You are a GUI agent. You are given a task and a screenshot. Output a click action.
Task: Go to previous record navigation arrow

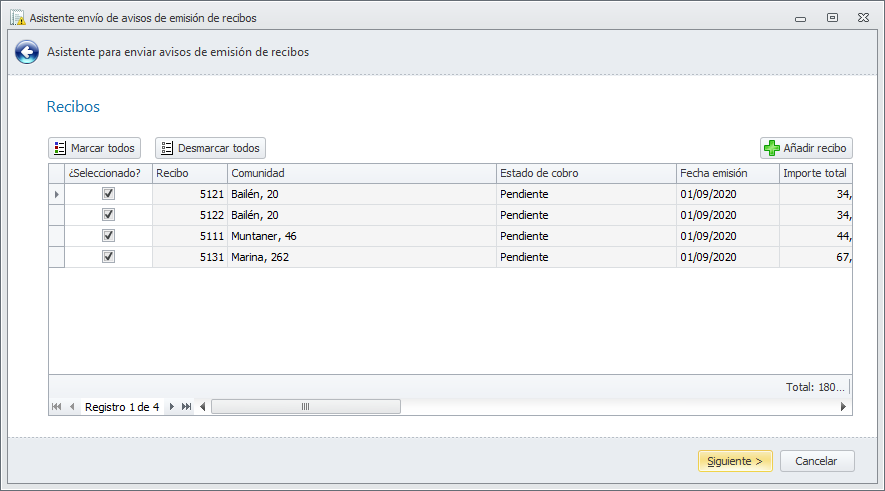click(x=72, y=407)
